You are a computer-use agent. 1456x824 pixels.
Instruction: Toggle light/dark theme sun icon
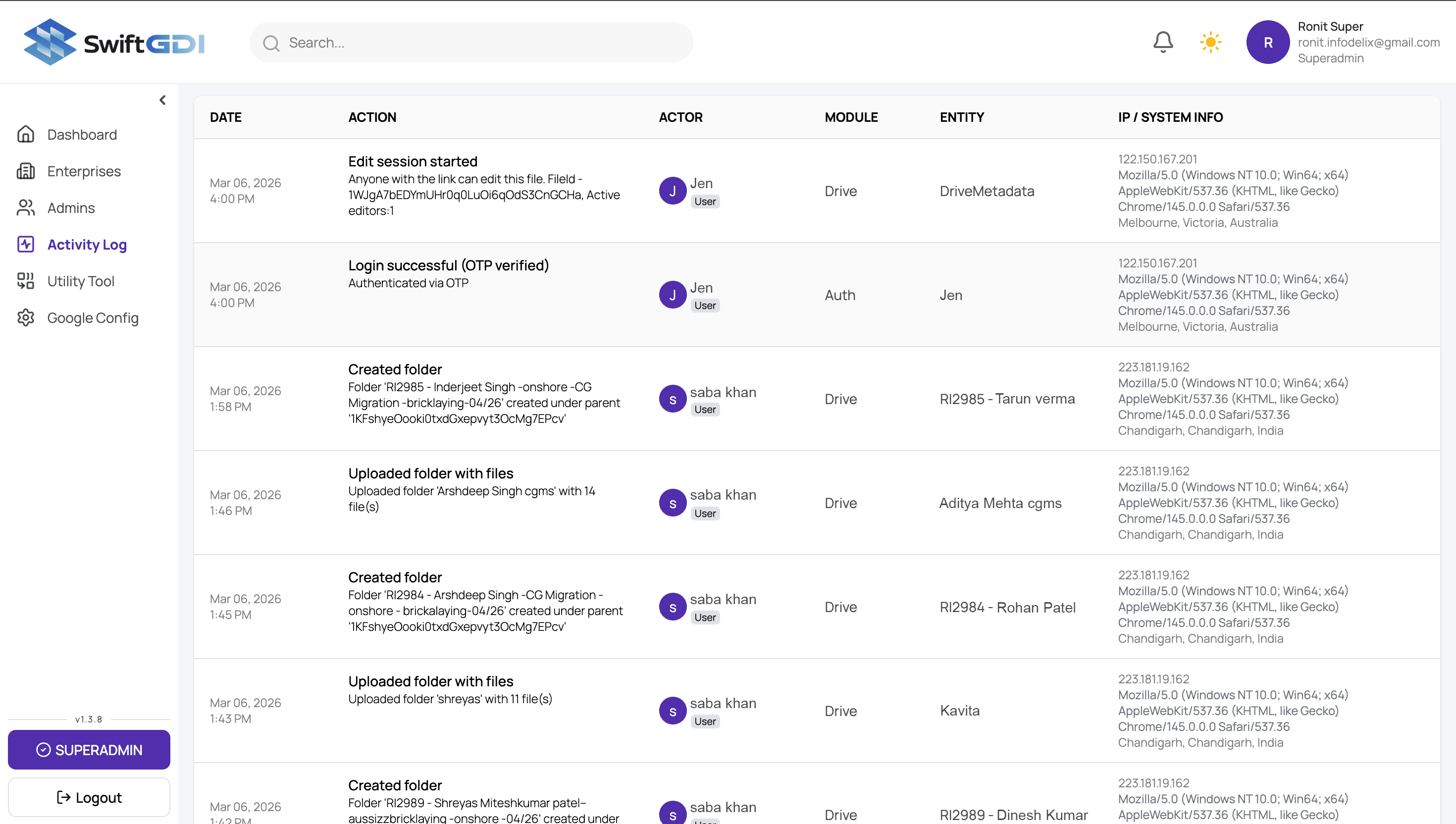click(1210, 42)
